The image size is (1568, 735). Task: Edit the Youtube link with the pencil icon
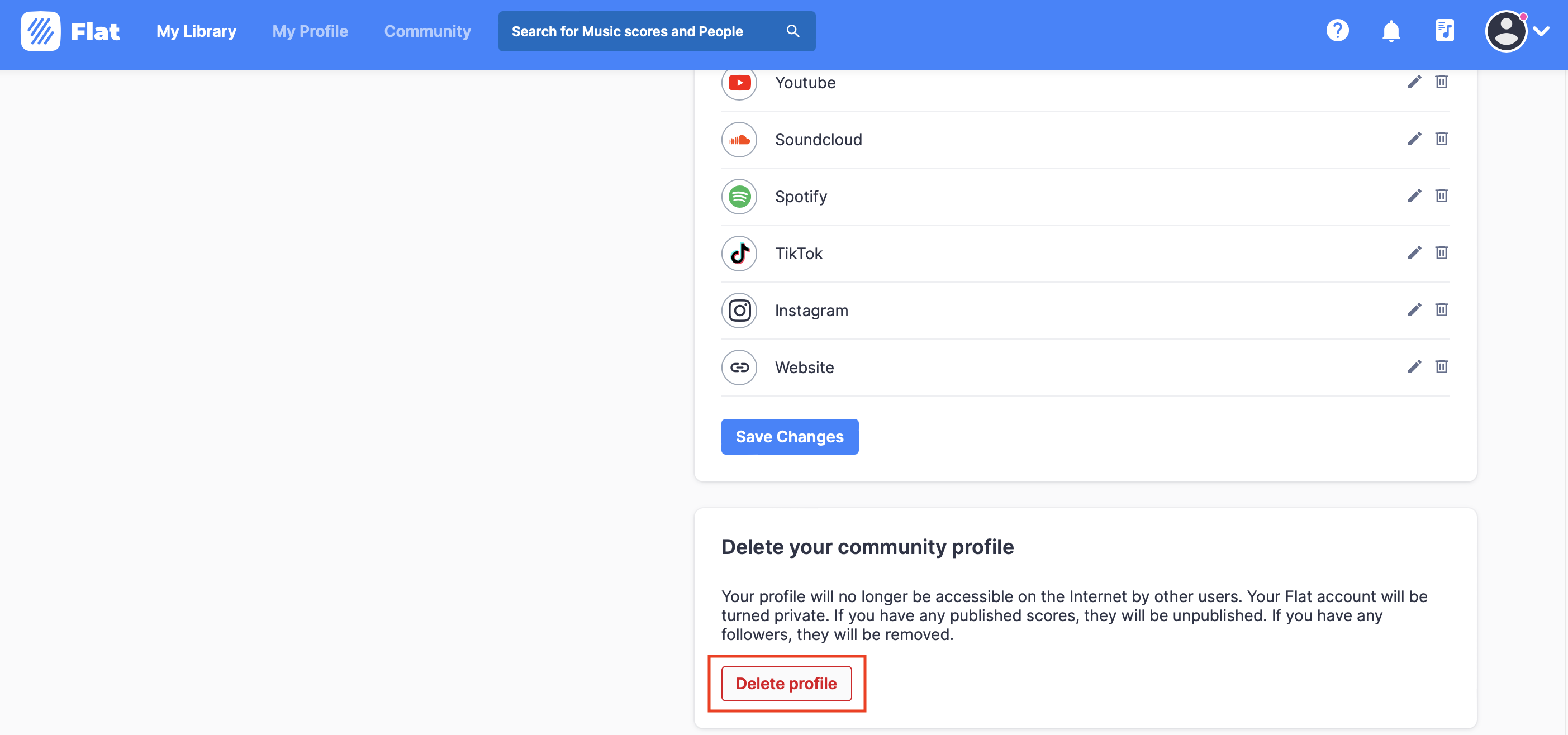pos(1415,82)
